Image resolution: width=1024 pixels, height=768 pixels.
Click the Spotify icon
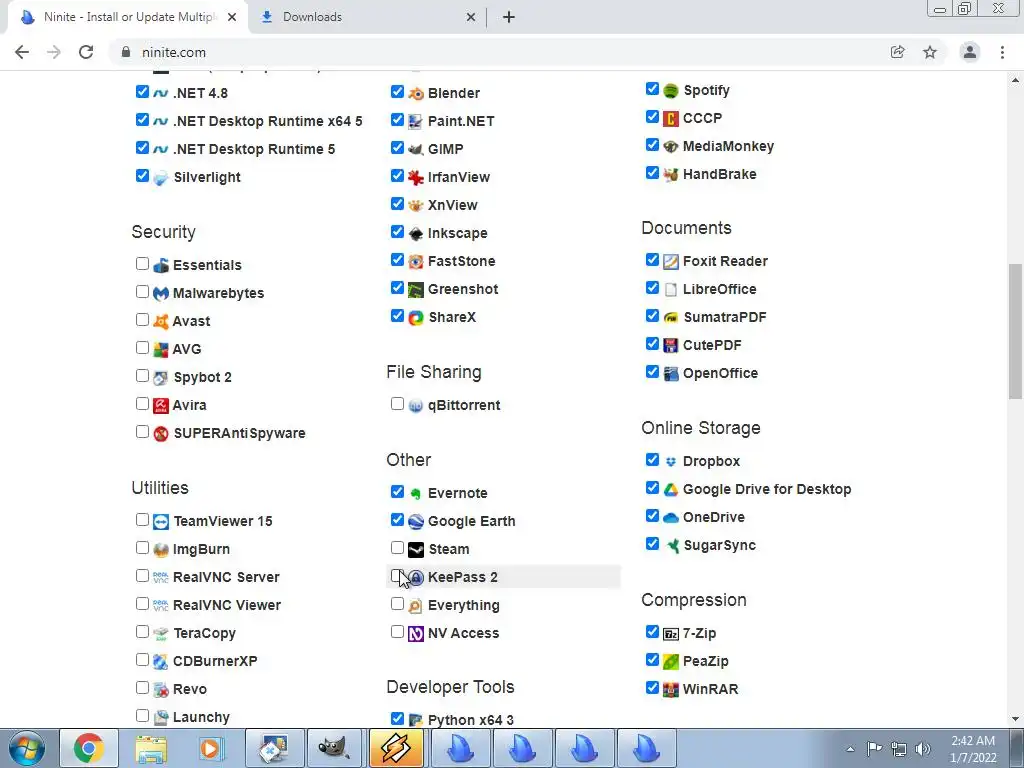(x=671, y=91)
